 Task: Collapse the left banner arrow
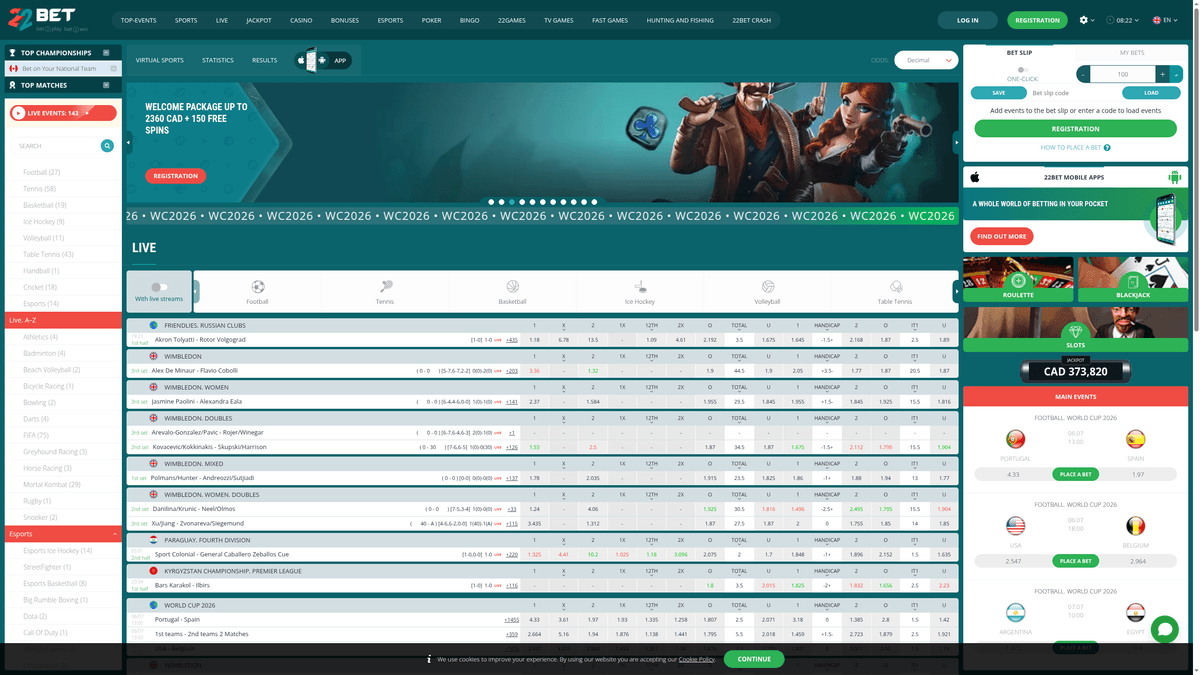point(129,143)
